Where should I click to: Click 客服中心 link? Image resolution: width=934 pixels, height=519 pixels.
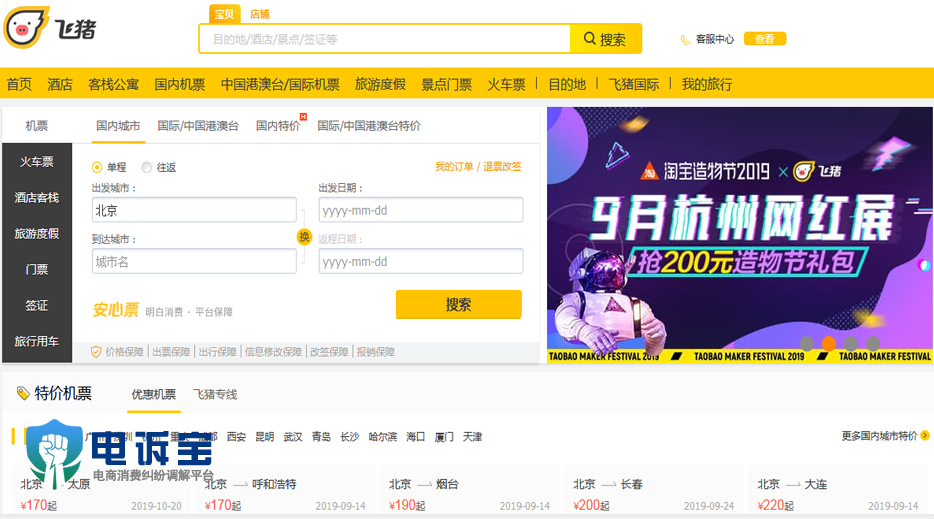[x=715, y=39]
